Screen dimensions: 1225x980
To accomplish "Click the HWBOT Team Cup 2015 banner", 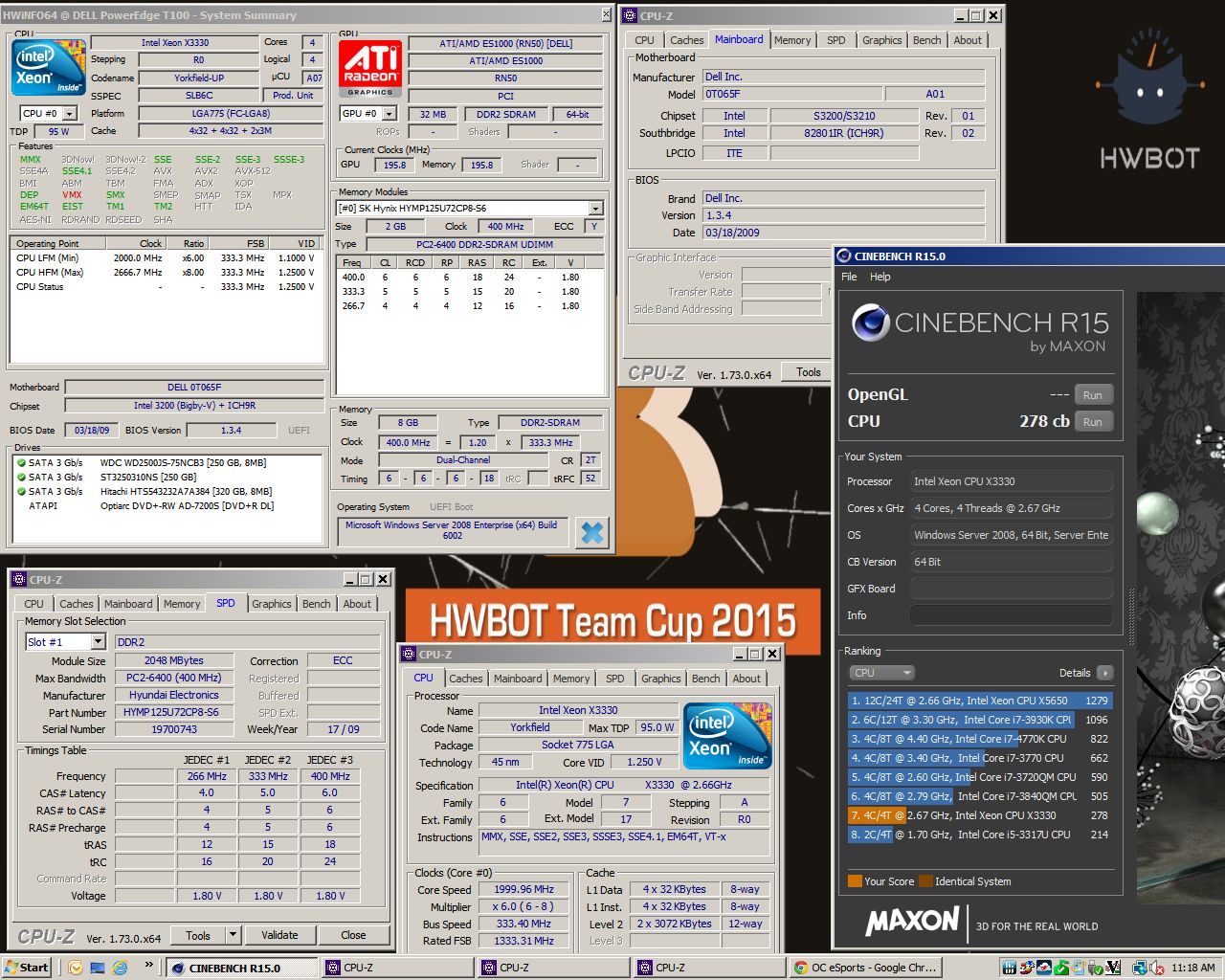I will (612, 621).
